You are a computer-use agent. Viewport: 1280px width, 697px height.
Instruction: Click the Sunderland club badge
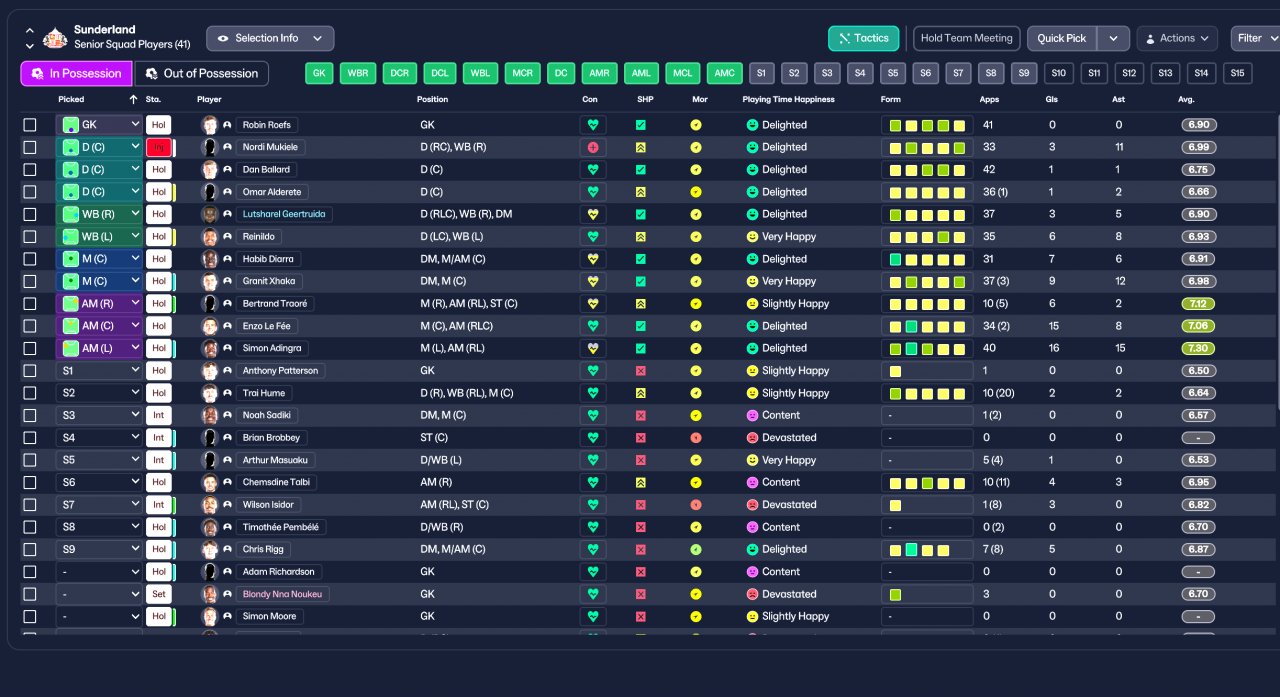pyautogui.click(x=56, y=38)
